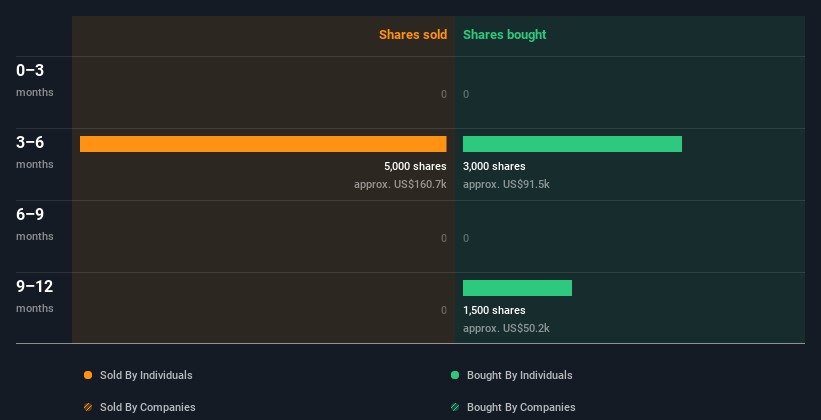The image size is (821, 420).
Task: Click the striped Sold By Companies legend icon
Action: [88, 407]
